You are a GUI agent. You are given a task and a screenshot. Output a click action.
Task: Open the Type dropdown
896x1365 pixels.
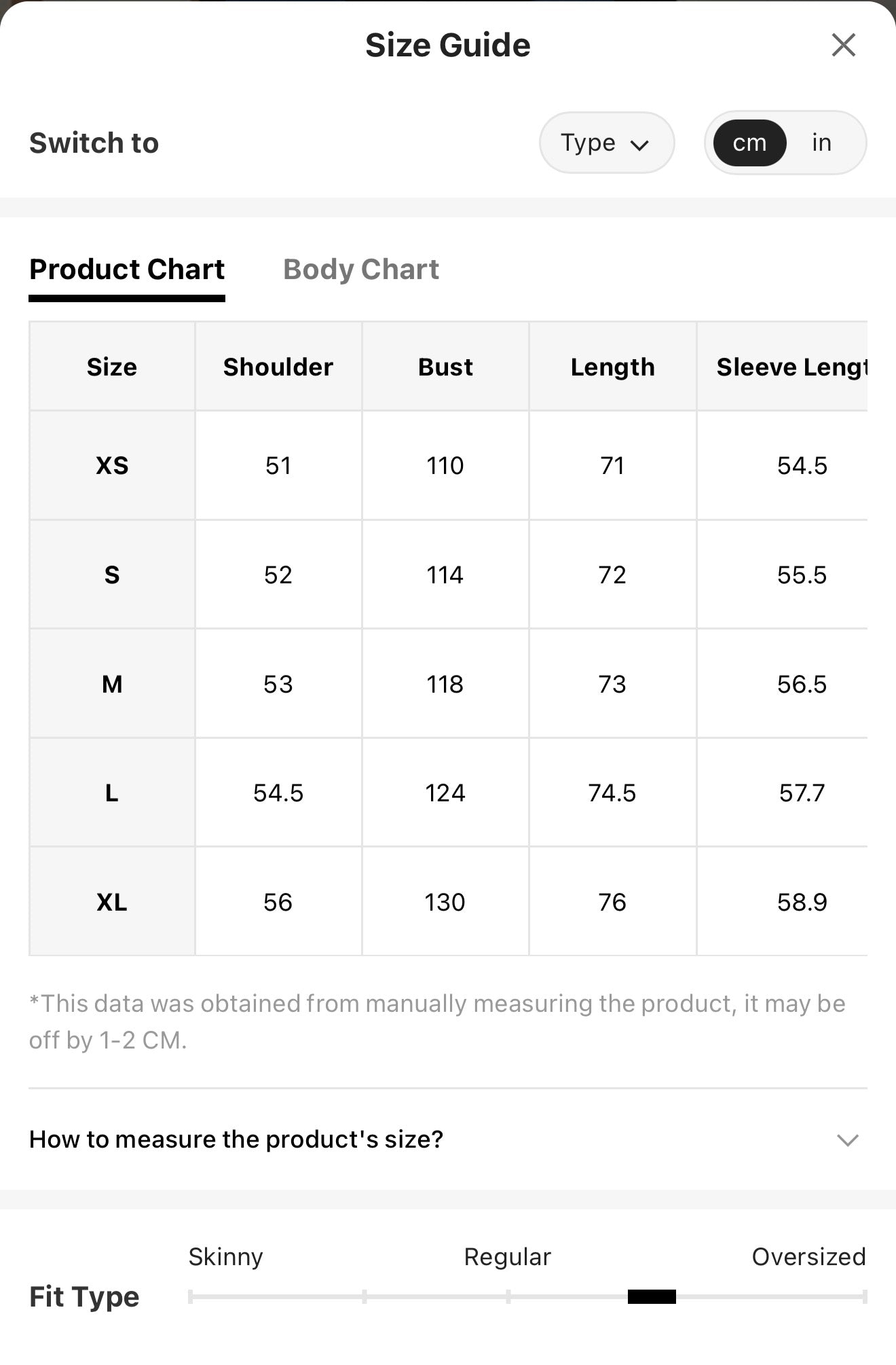(606, 143)
